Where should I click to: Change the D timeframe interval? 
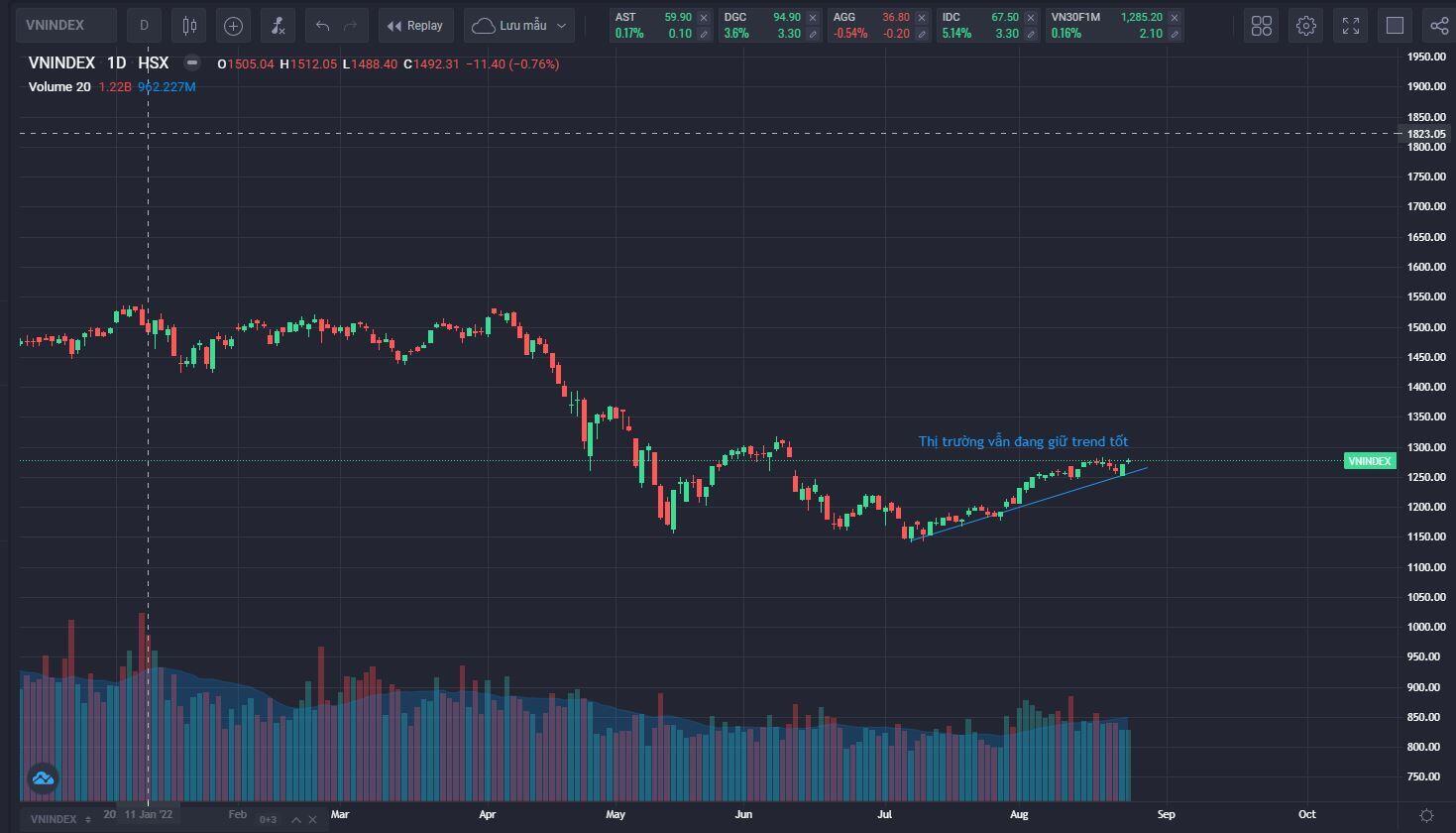pyautogui.click(x=144, y=25)
